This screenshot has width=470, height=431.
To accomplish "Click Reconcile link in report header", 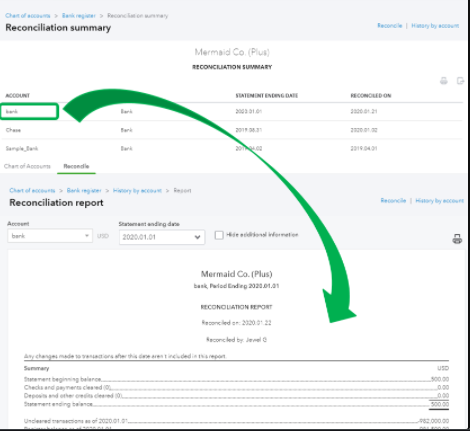I will pyautogui.click(x=393, y=200).
